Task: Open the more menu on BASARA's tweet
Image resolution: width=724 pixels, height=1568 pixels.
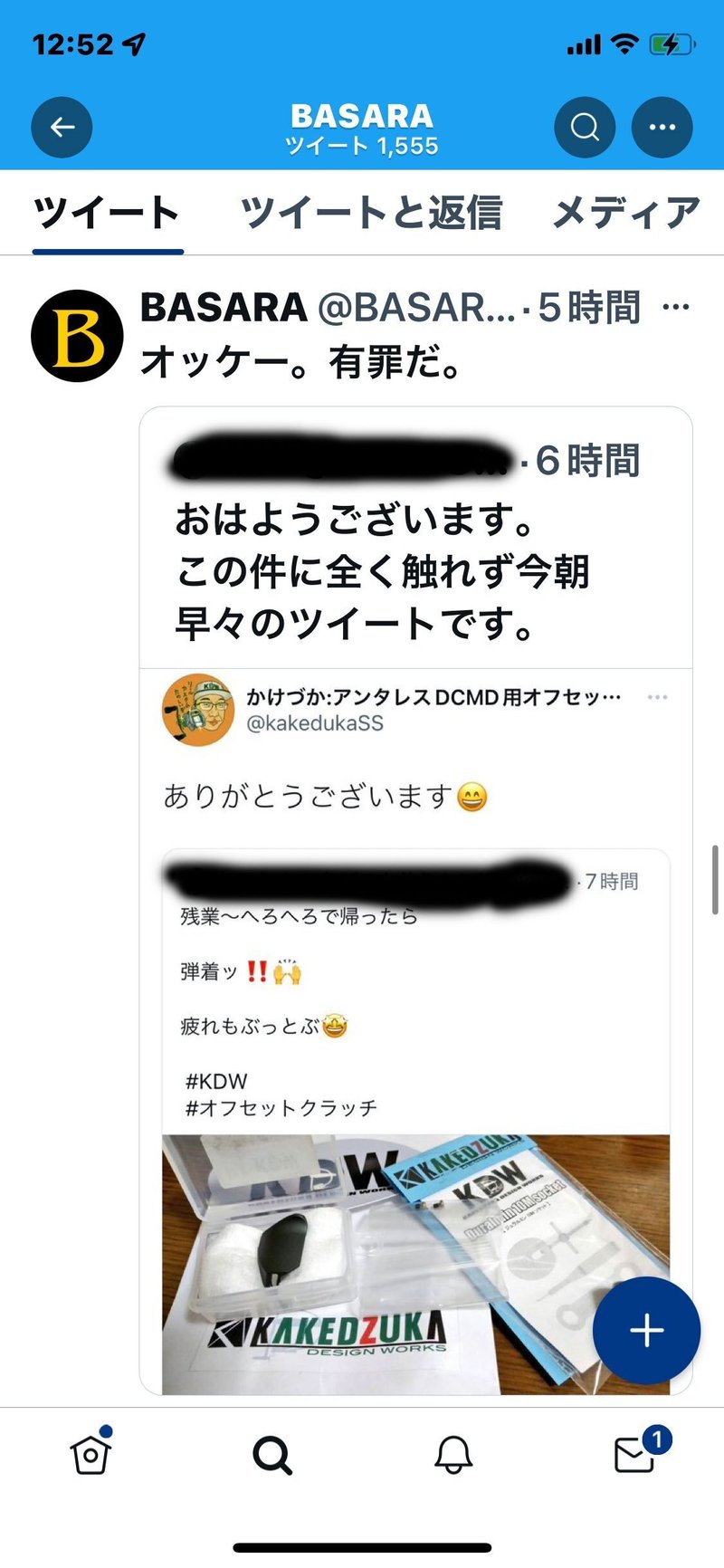Action: 676,308
